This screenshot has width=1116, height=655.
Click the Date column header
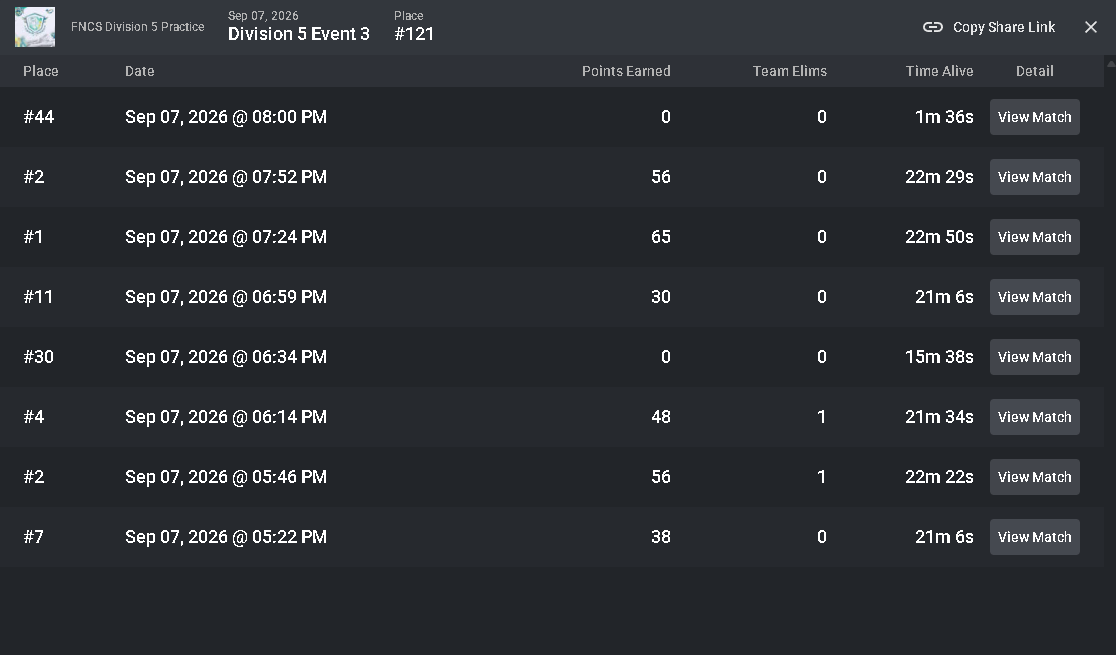pyautogui.click(x=140, y=71)
